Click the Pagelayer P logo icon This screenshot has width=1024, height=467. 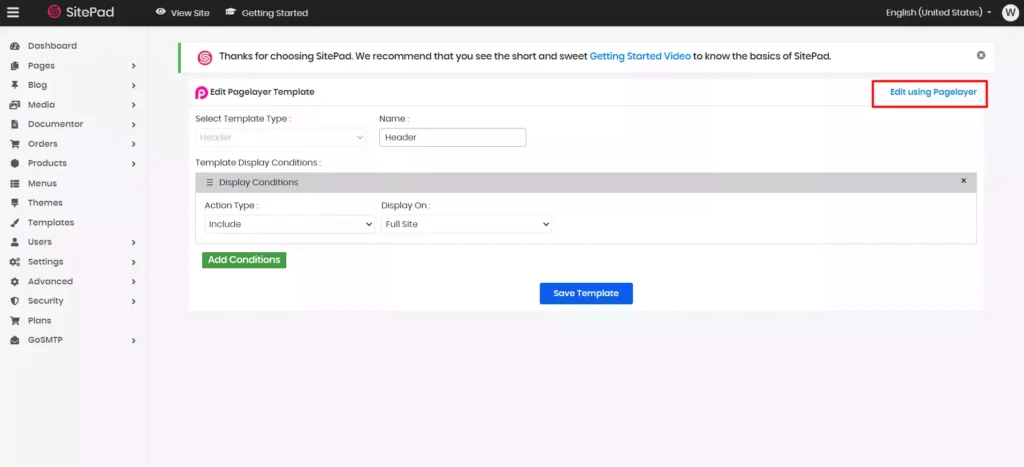pyautogui.click(x=202, y=93)
